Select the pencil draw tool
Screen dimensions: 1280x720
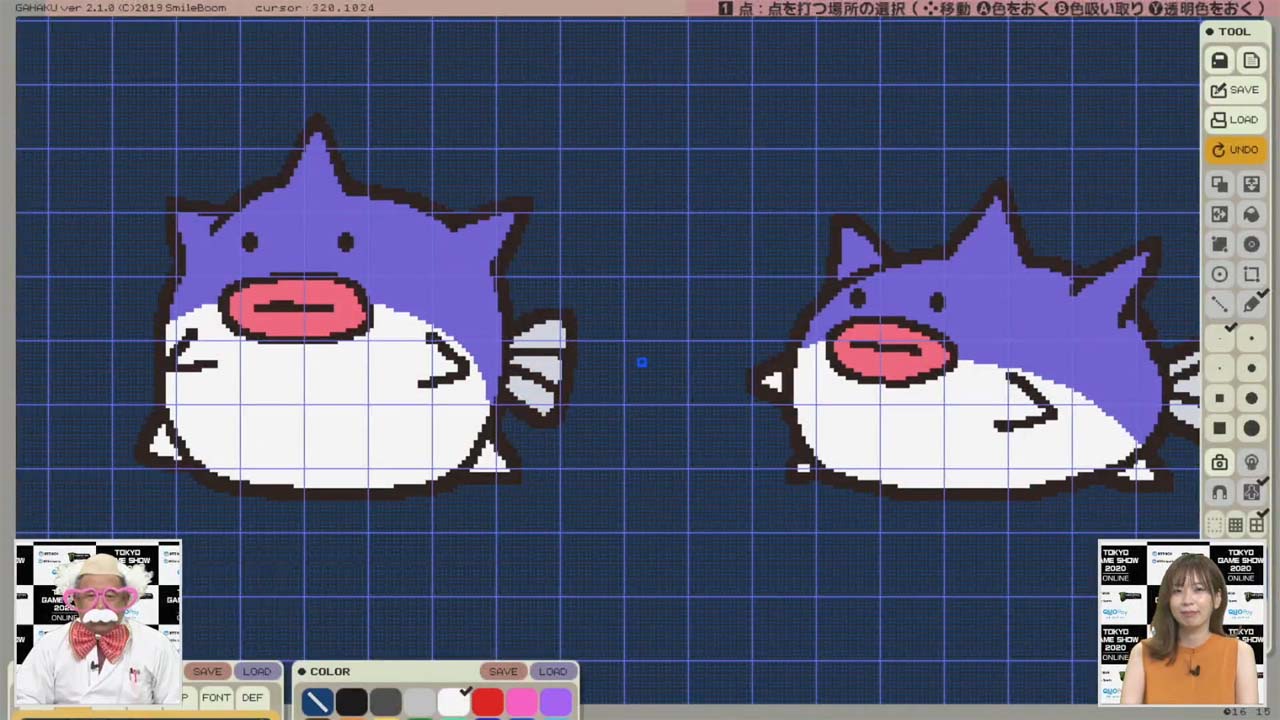tap(1251, 304)
